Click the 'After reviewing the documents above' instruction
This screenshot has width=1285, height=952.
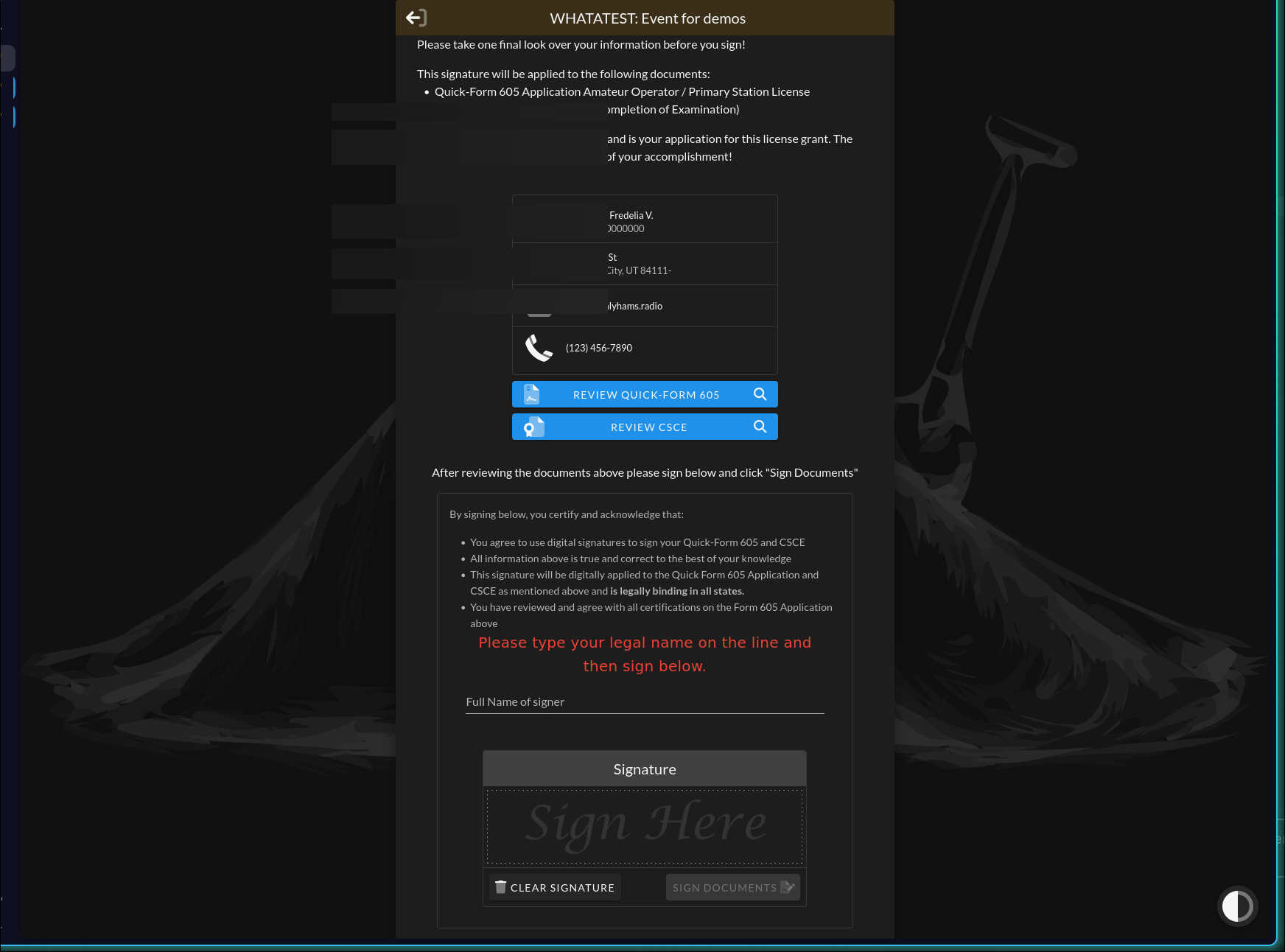pyautogui.click(x=645, y=472)
